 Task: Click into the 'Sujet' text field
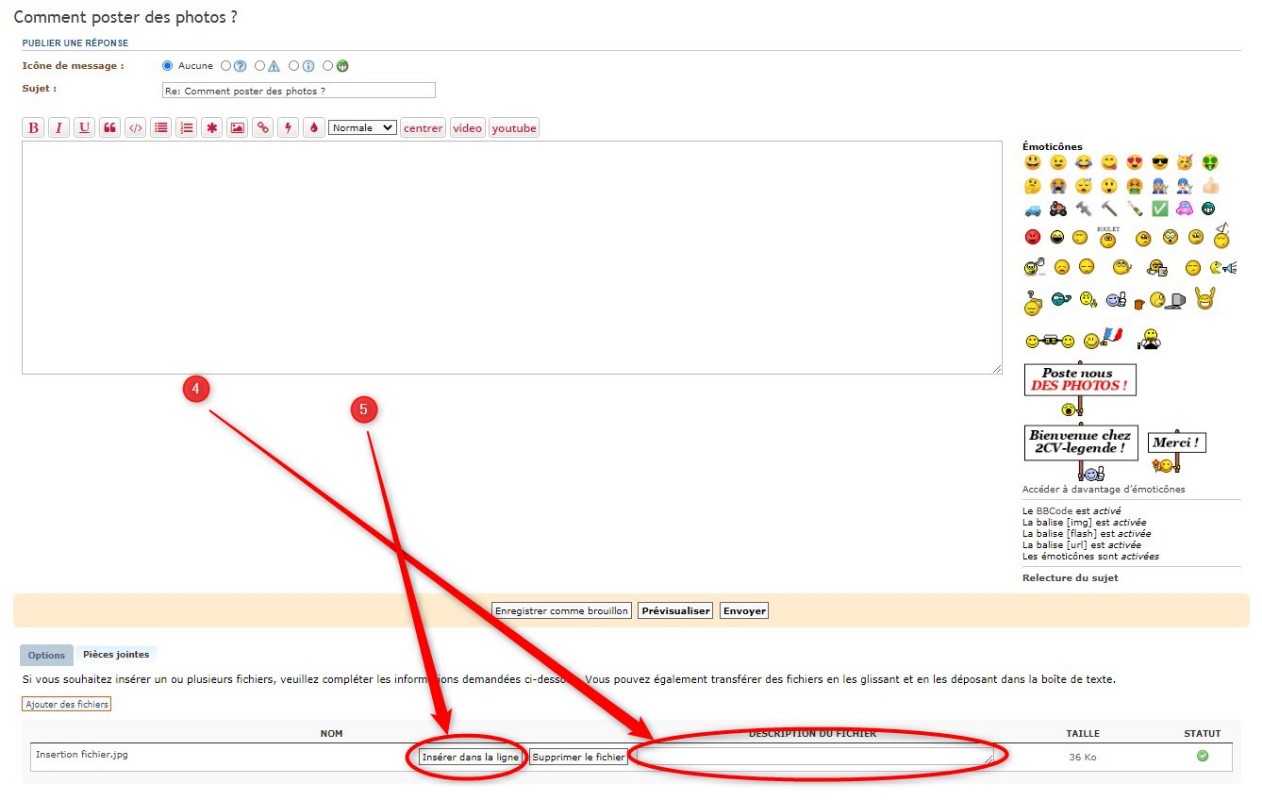tap(298, 90)
